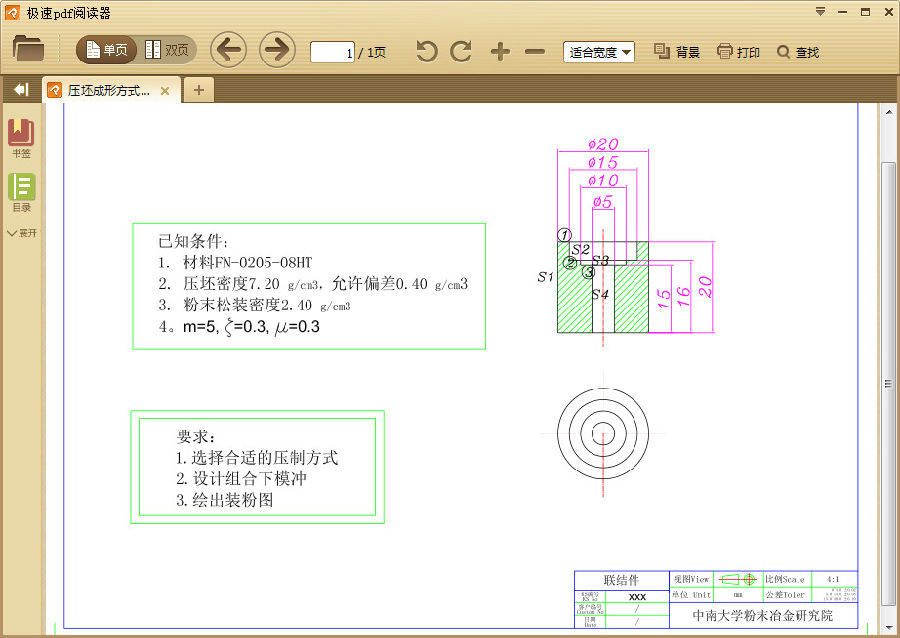Open the 书签 bookmarks panel
Viewport: 900px width, 638px height.
click(x=21, y=139)
